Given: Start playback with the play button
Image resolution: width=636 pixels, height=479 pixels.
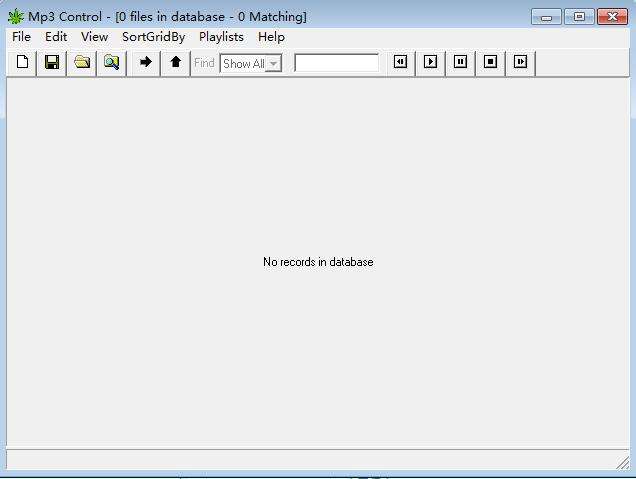Looking at the screenshot, I should (430, 62).
